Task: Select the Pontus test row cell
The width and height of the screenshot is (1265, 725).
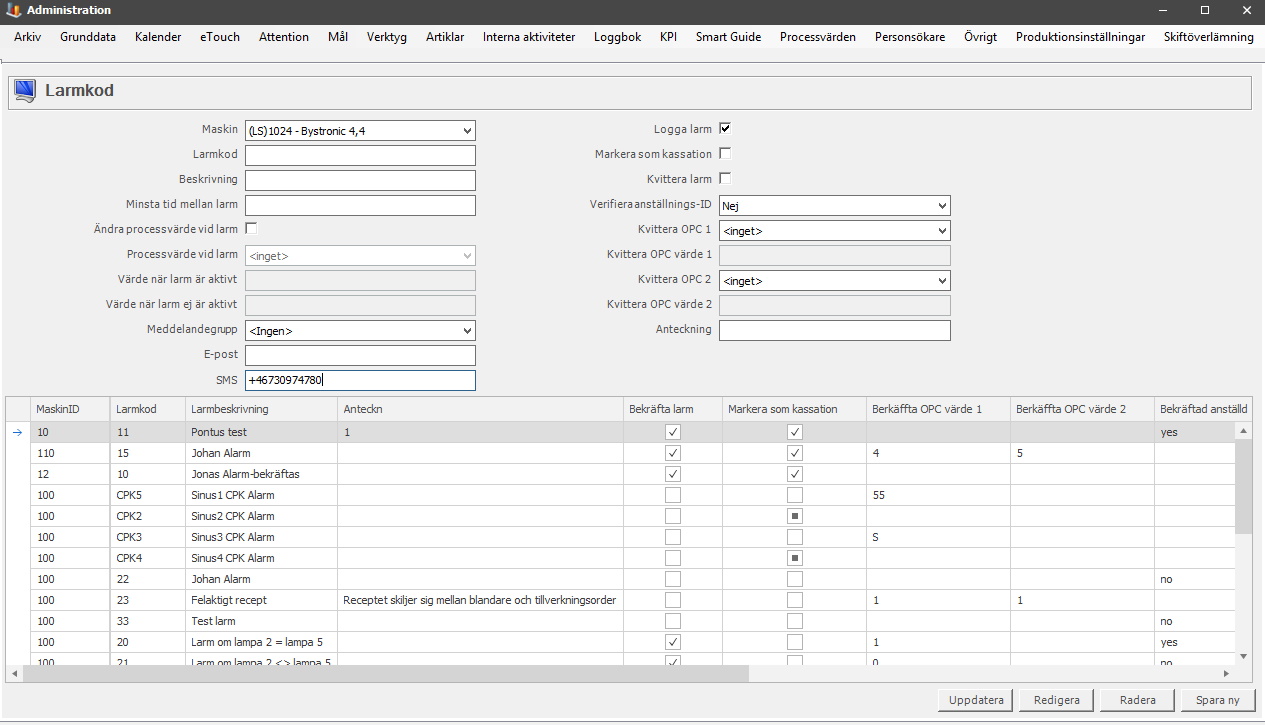Action: (x=261, y=432)
